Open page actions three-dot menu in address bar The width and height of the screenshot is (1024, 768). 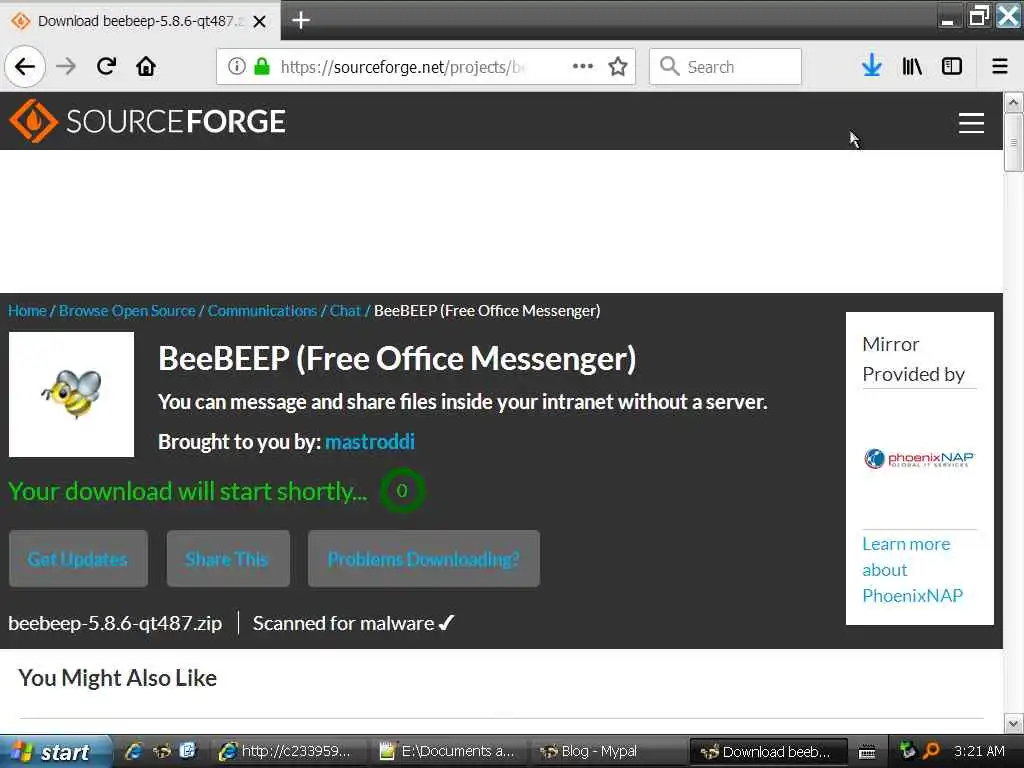click(583, 67)
